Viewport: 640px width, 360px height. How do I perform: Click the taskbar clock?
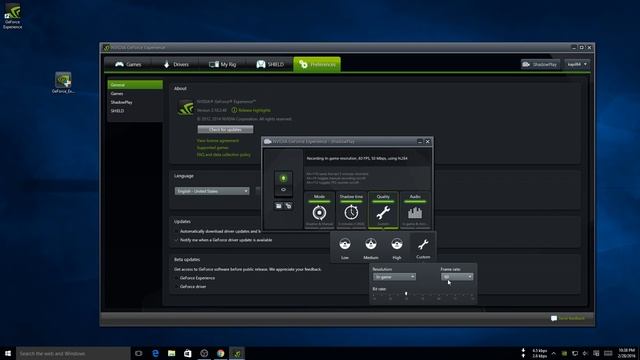pos(627,353)
